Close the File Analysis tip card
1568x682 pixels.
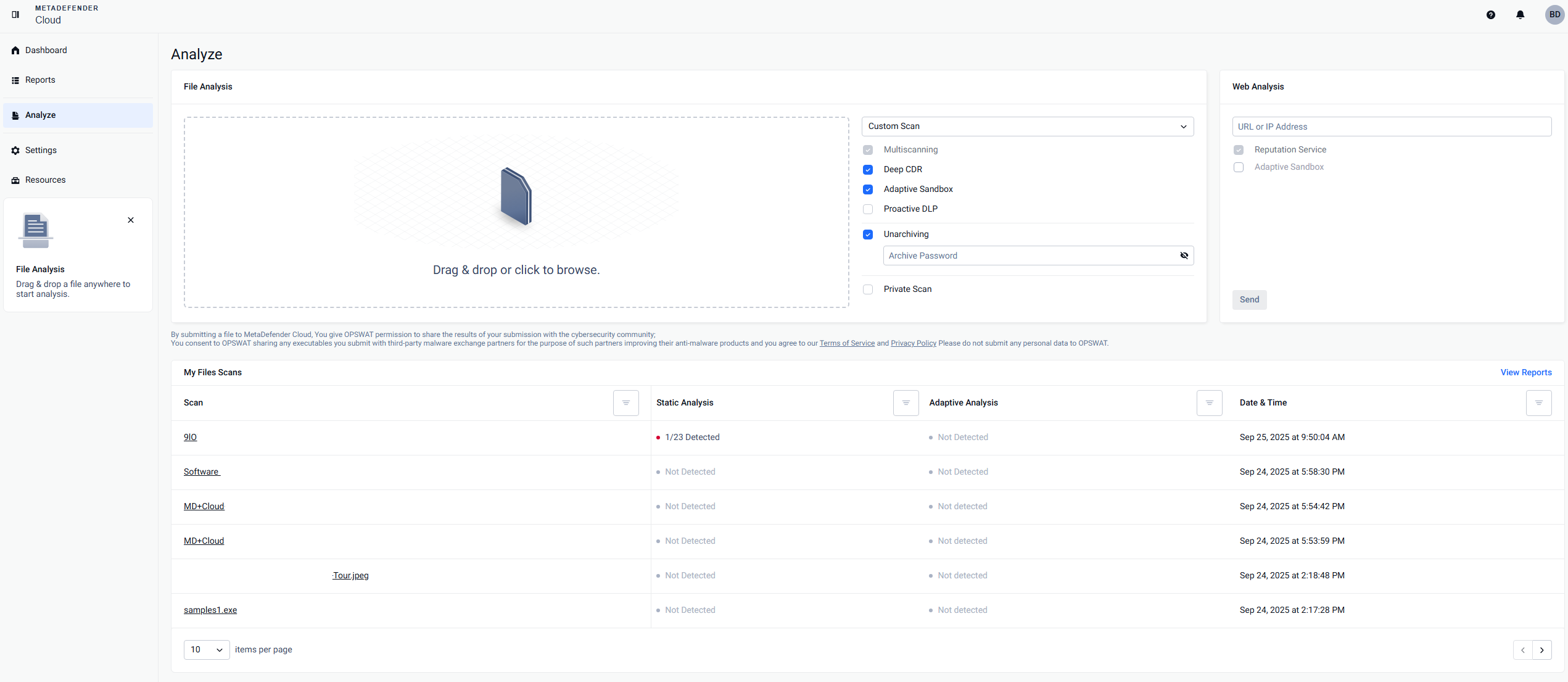(131, 220)
